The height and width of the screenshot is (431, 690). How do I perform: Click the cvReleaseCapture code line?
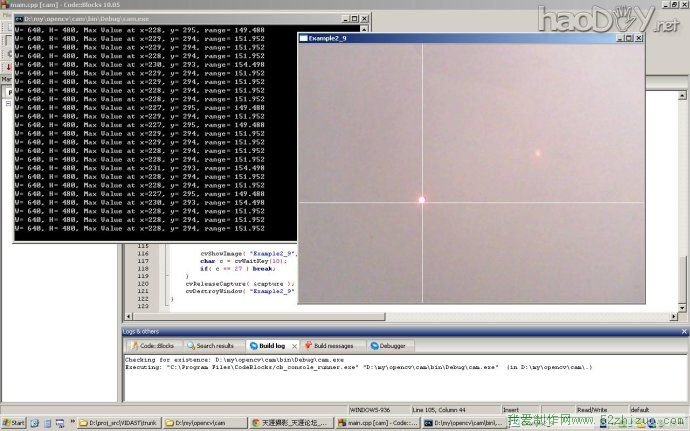coord(245,284)
